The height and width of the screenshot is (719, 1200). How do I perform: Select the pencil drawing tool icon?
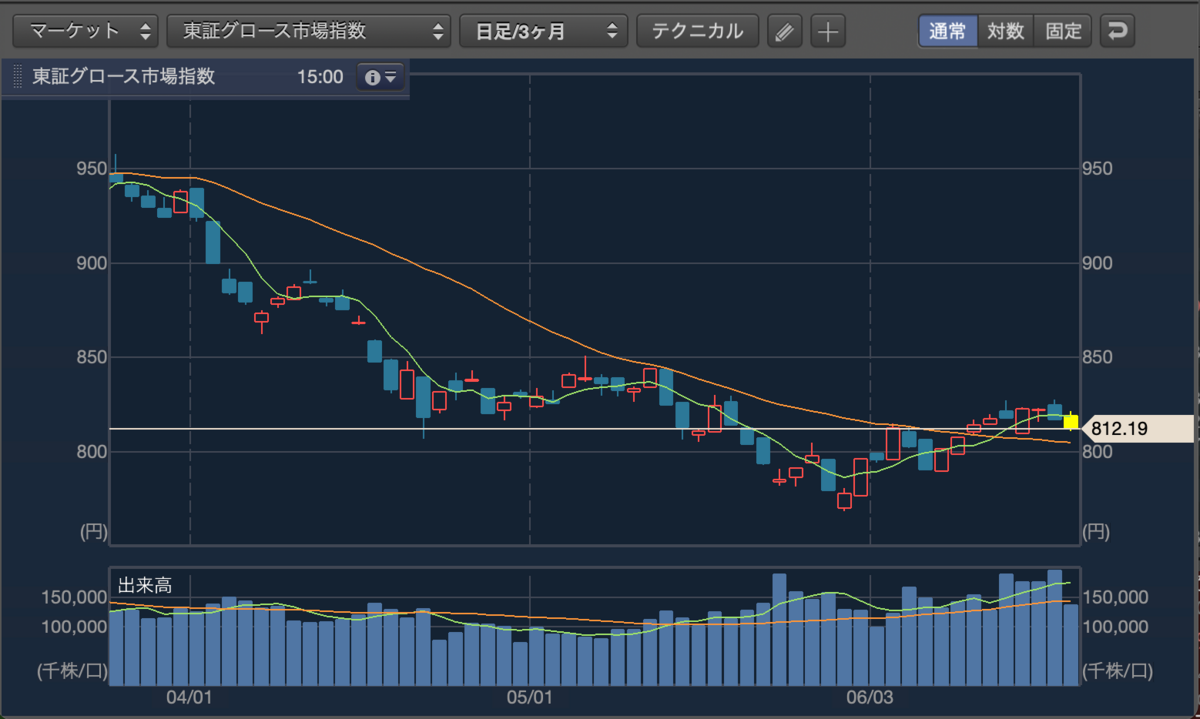click(785, 31)
